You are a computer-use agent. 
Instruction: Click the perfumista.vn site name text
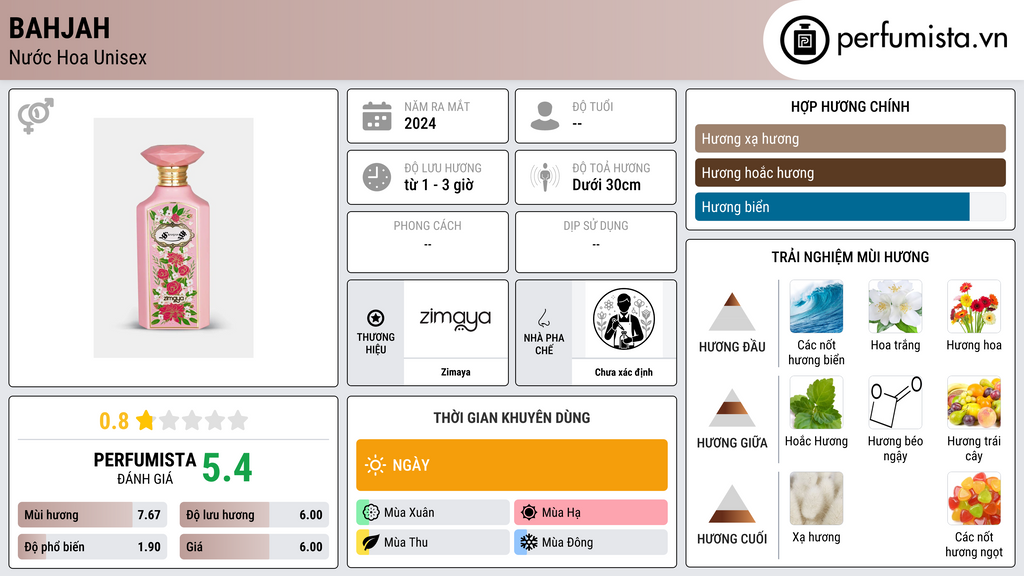(922, 38)
